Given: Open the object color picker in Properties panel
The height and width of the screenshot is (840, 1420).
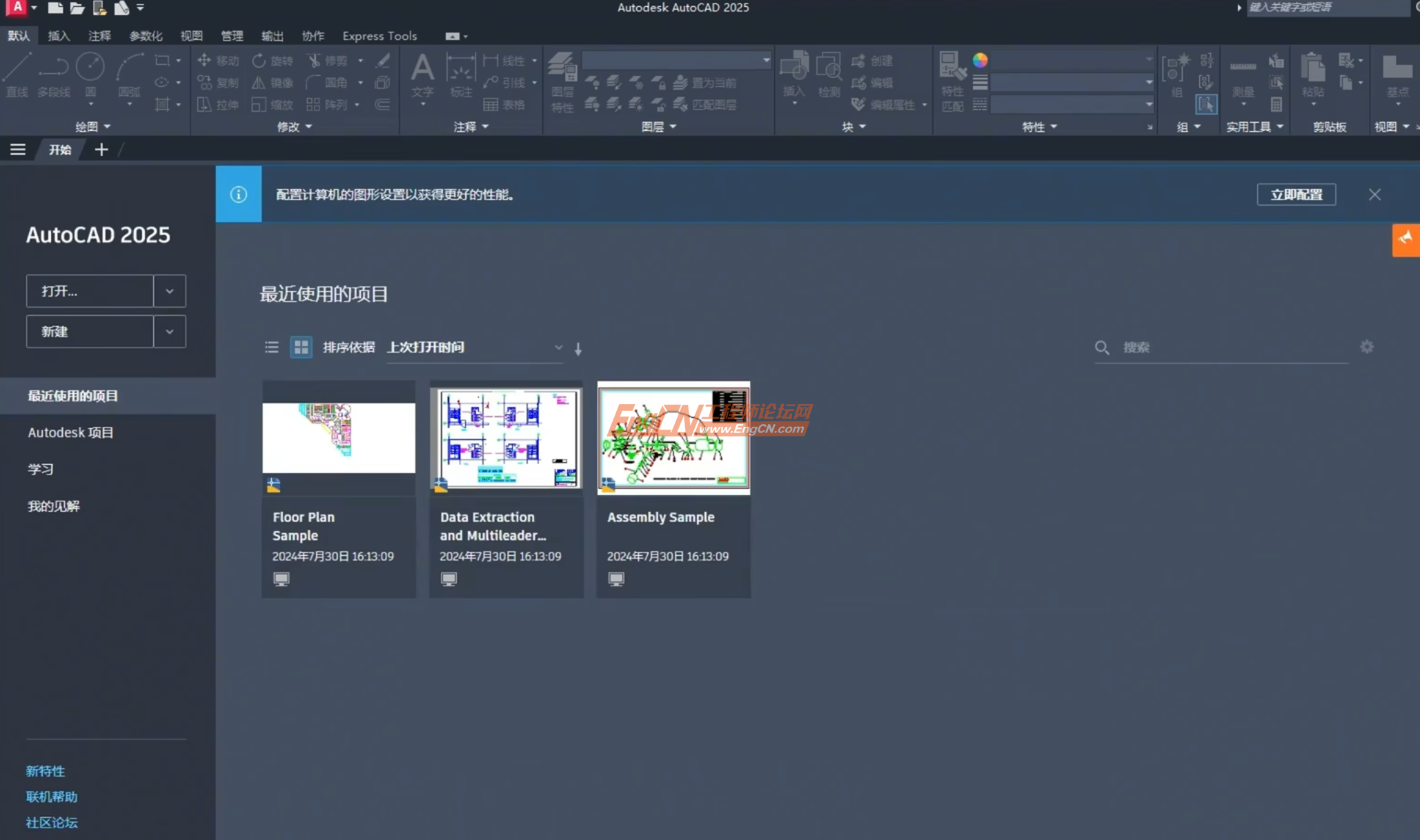Looking at the screenshot, I should coord(979,60).
